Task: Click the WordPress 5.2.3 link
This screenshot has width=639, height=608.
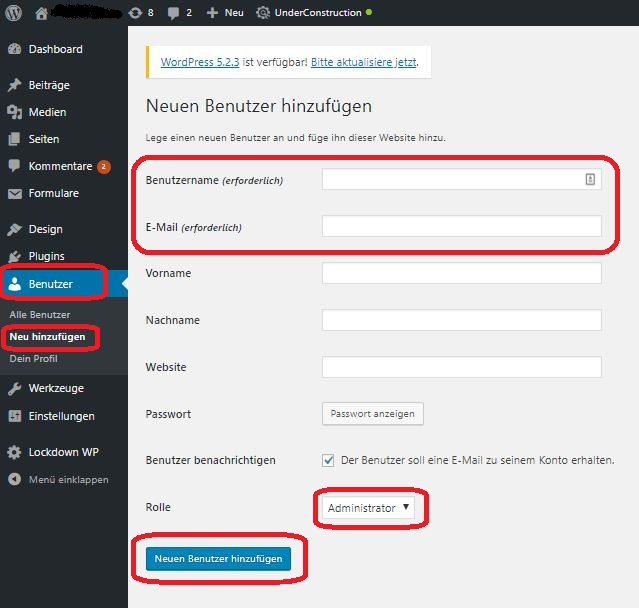Action: [200, 62]
